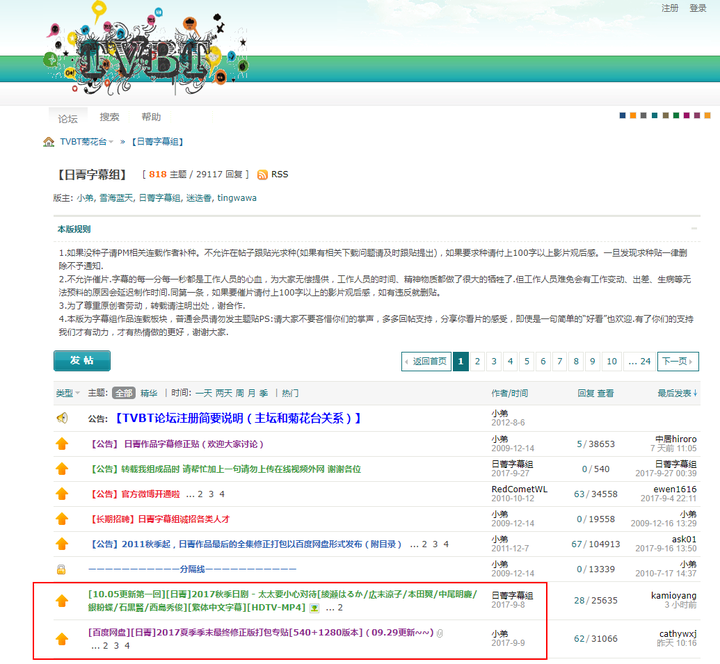This screenshot has height=664, width=720.
Task: Click pinned arrow icon beside 长期招聘 thread
Action: click(x=62, y=519)
